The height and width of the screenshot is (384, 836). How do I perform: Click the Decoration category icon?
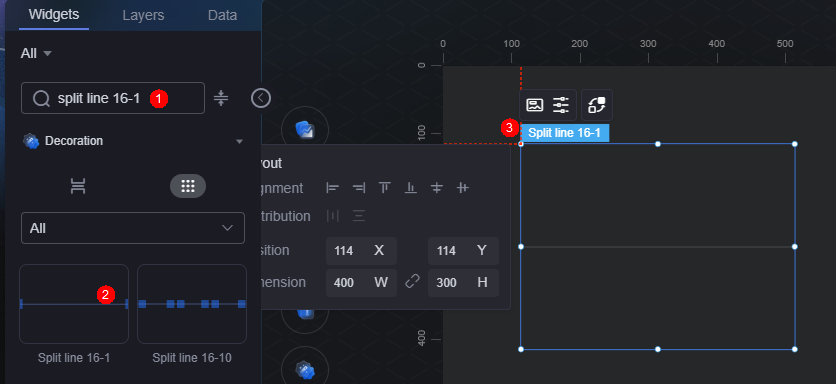(31, 141)
